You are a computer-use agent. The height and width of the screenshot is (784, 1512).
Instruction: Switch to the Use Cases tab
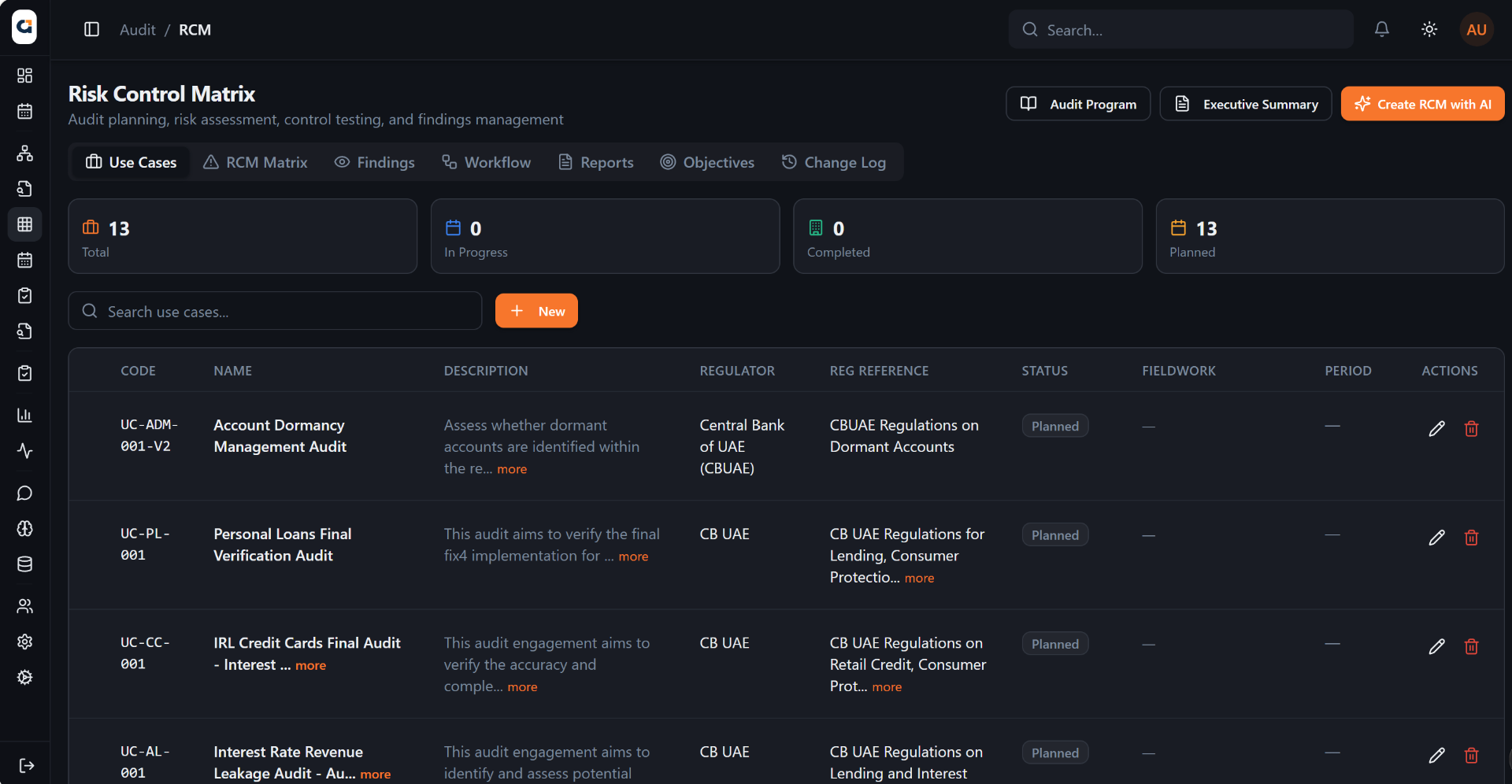click(131, 162)
